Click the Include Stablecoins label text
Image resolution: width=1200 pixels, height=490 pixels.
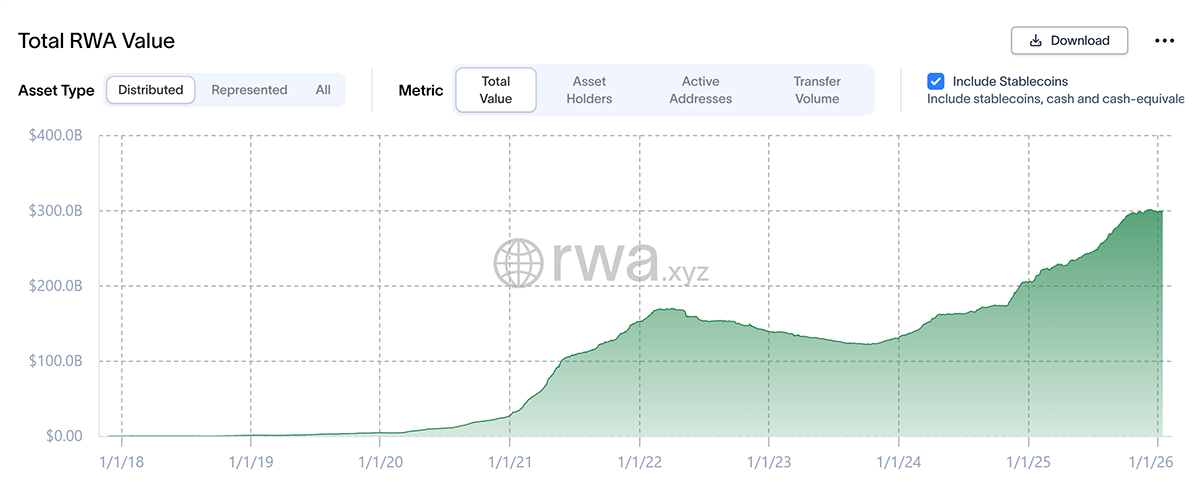pyautogui.click(x=1010, y=81)
